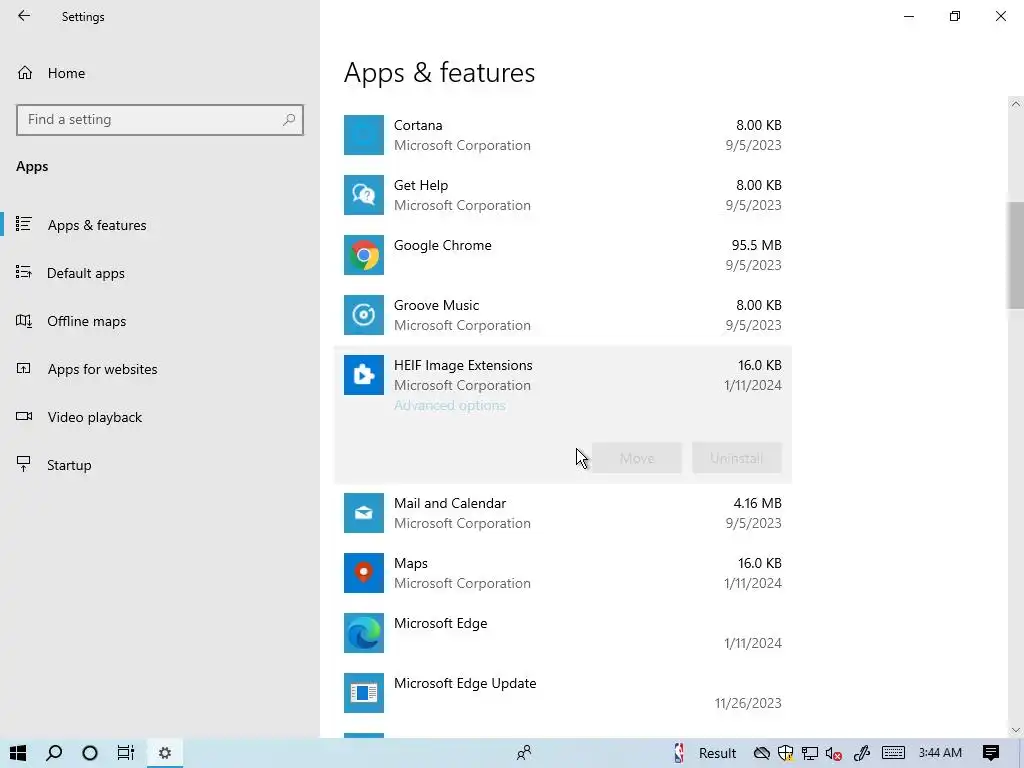Select the Mail and Calendar app name
The width and height of the screenshot is (1024, 768).
pyautogui.click(x=450, y=504)
